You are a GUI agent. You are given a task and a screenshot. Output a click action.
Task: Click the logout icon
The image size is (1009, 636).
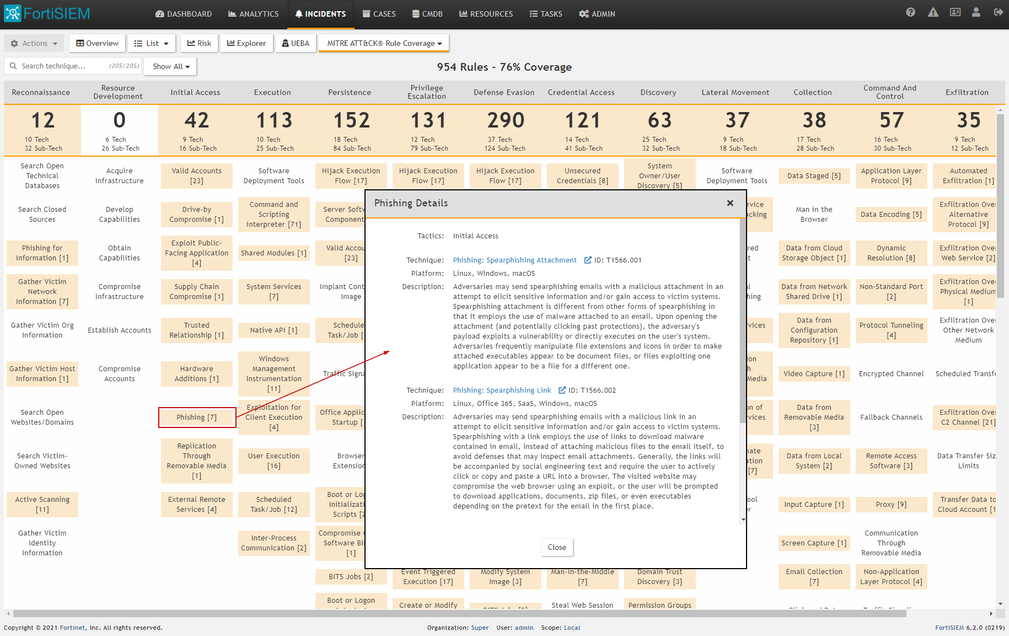coord(997,12)
